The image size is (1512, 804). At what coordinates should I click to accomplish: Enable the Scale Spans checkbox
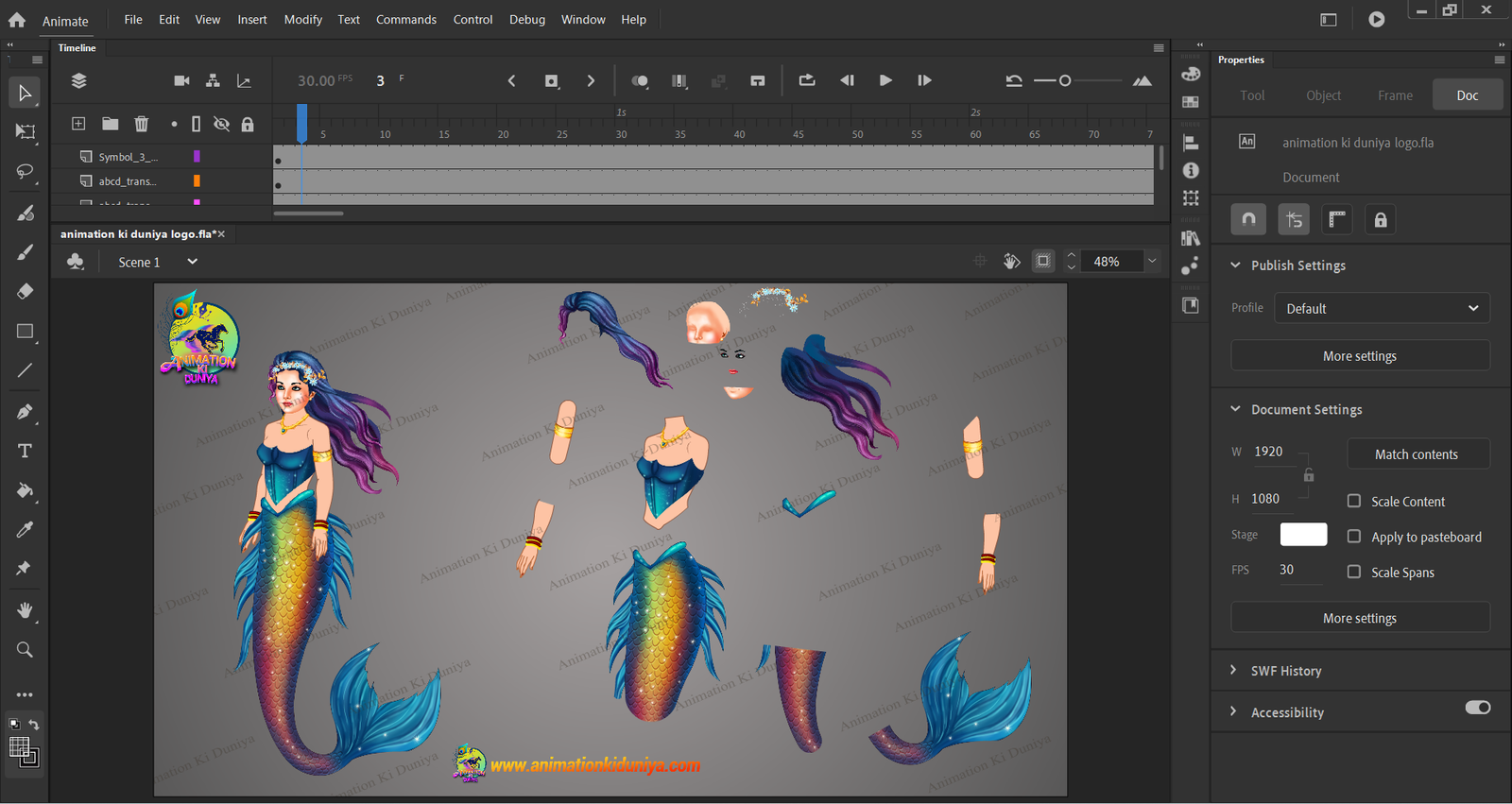point(1354,572)
